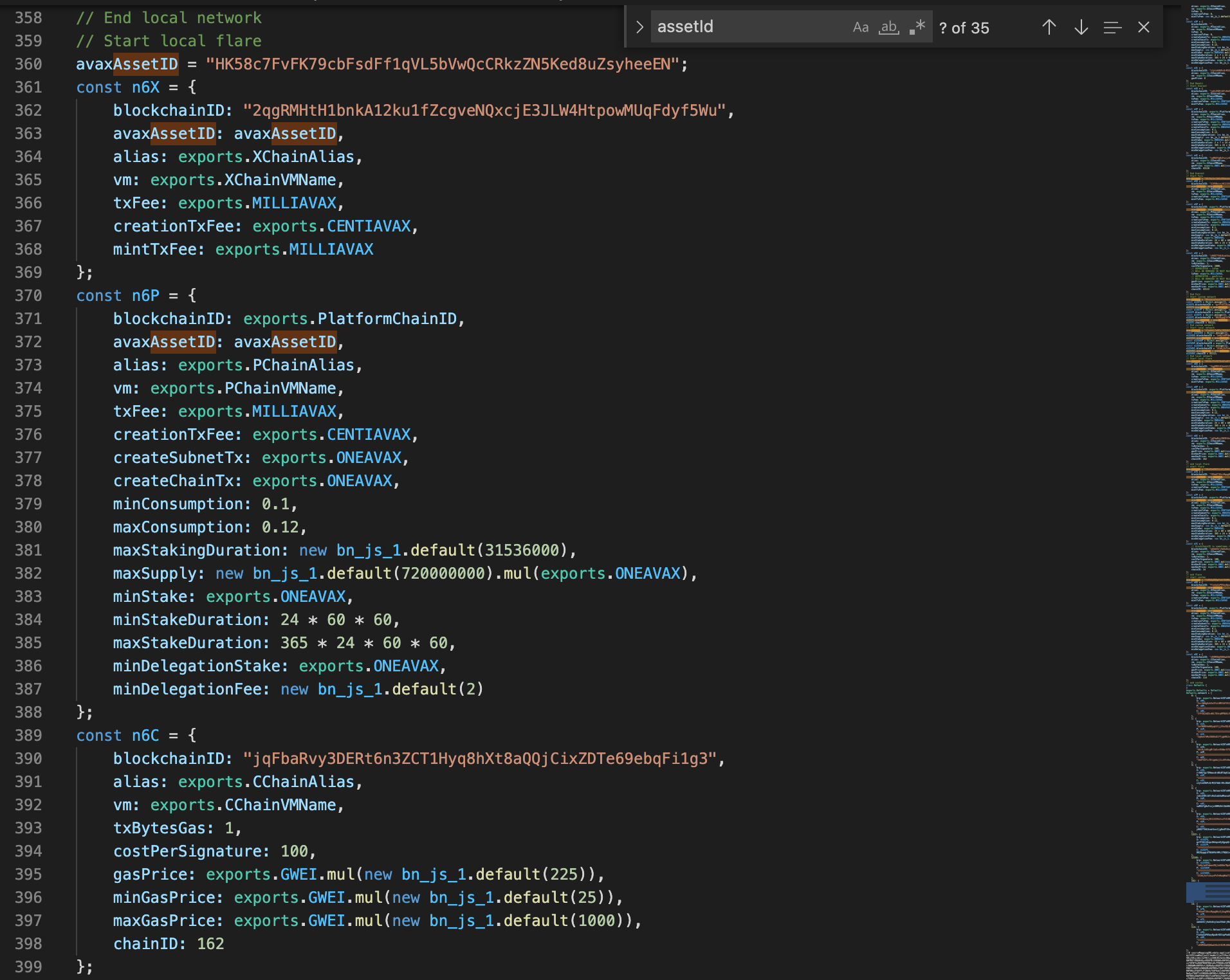Click the comment '// Start local flare'
Image resolution: width=1230 pixels, height=980 pixels.
169,41
